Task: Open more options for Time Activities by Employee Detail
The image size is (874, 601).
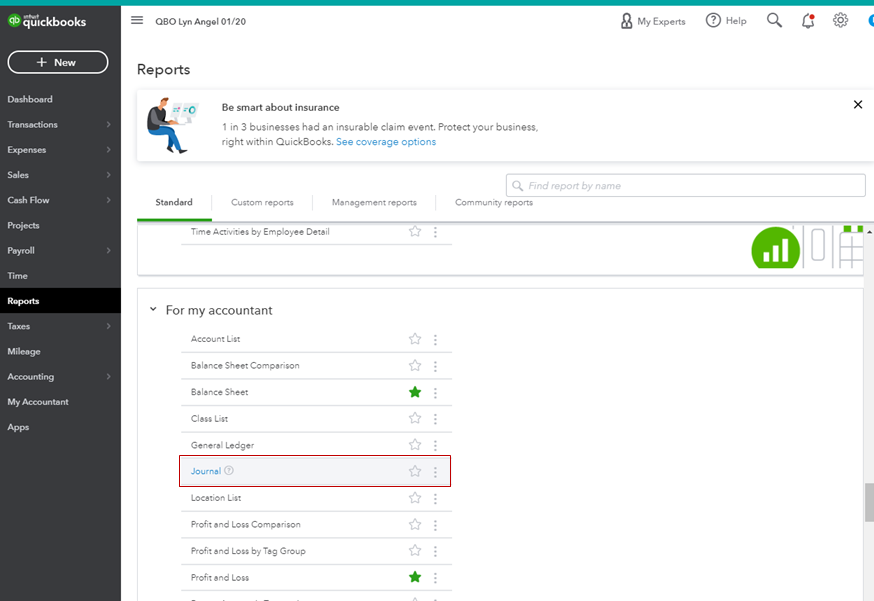Action: (x=435, y=232)
